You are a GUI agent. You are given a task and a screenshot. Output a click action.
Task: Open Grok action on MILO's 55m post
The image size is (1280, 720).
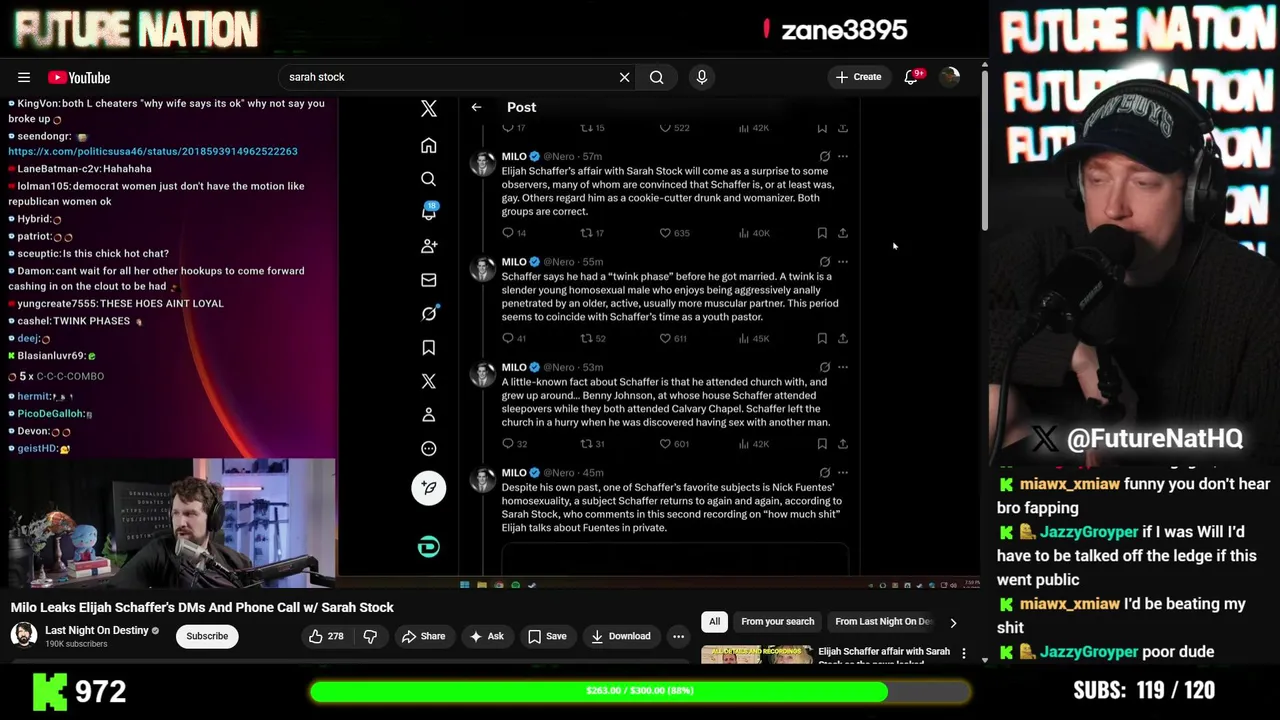point(825,262)
